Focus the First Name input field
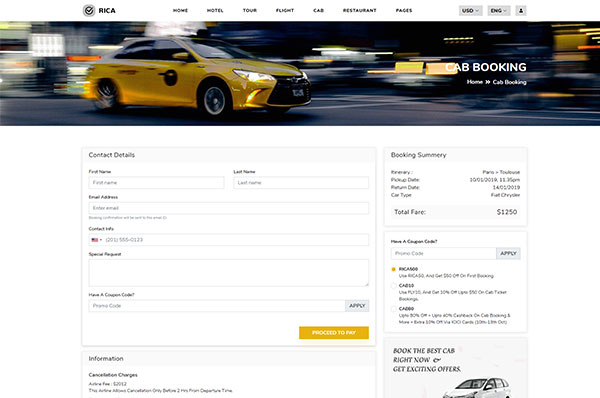 157,183
